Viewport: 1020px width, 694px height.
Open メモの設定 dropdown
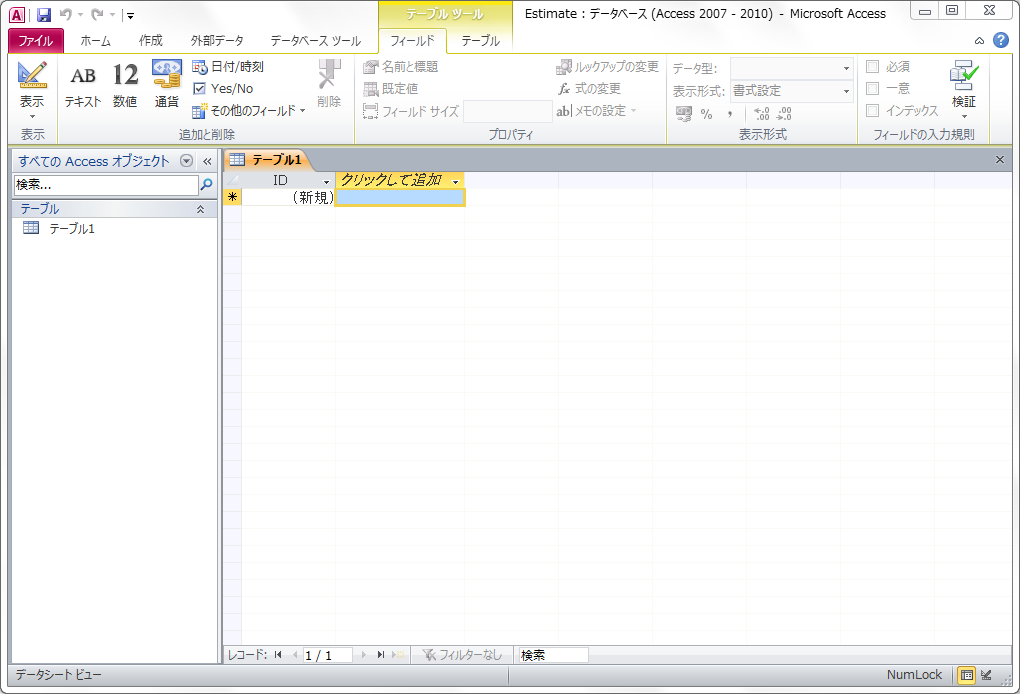[x=596, y=111]
